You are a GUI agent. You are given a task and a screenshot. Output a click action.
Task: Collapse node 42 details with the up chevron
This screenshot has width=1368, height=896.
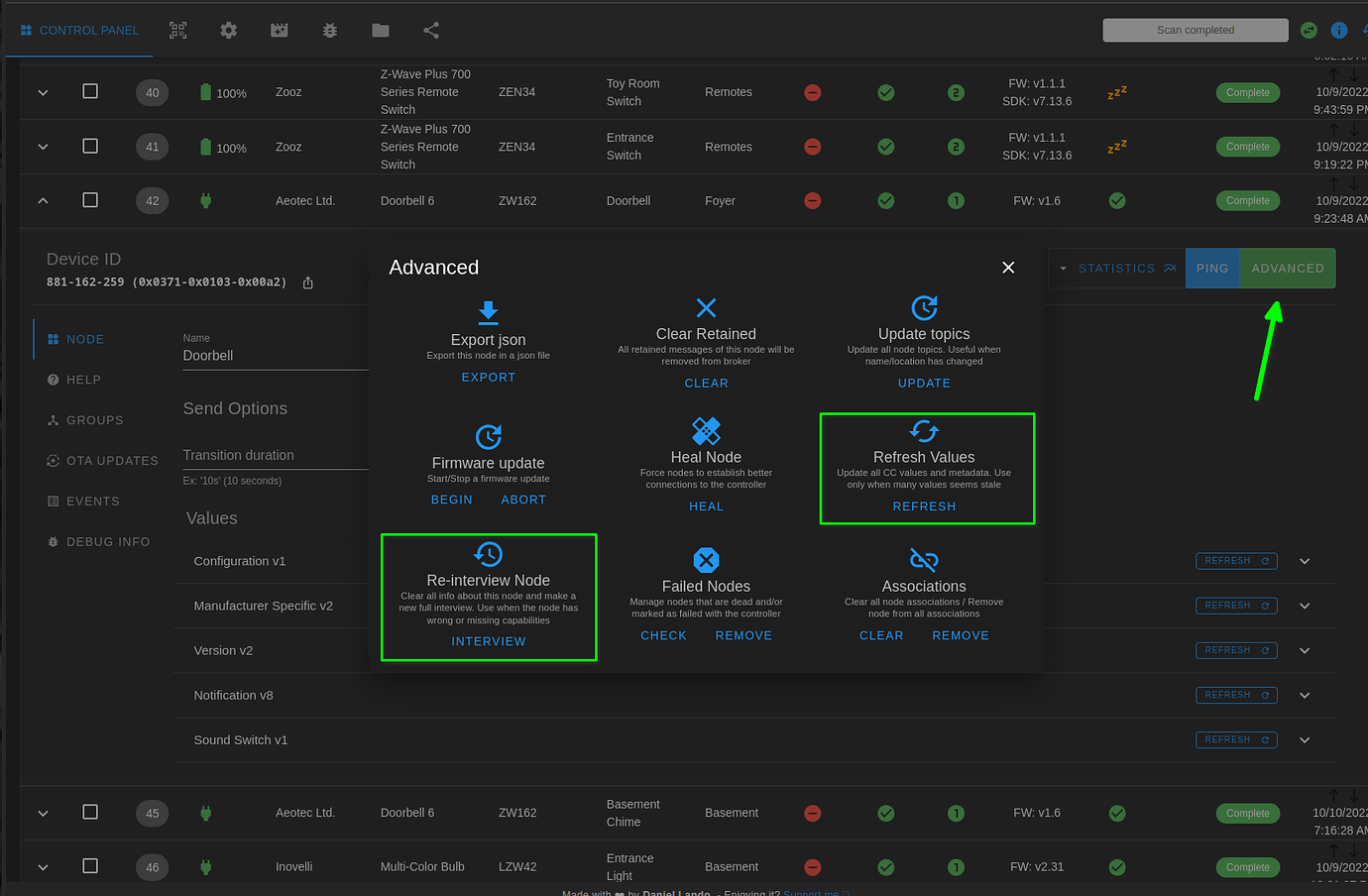click(x=43, y=200)
